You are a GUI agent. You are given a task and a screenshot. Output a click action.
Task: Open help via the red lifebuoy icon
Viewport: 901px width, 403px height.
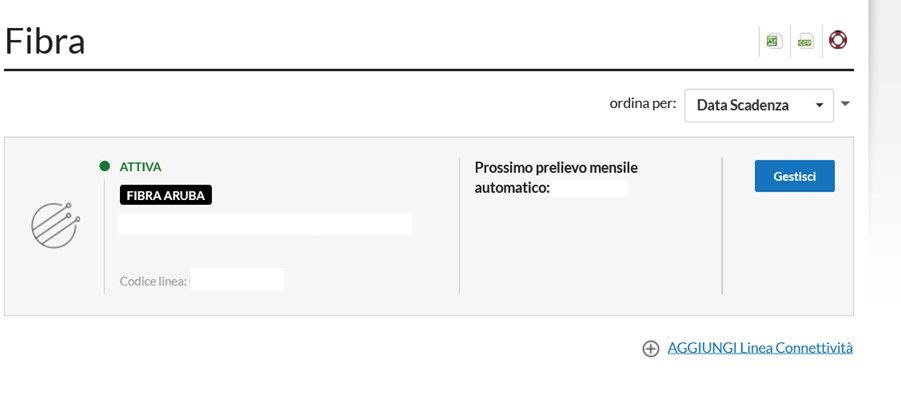click(838, 41)
